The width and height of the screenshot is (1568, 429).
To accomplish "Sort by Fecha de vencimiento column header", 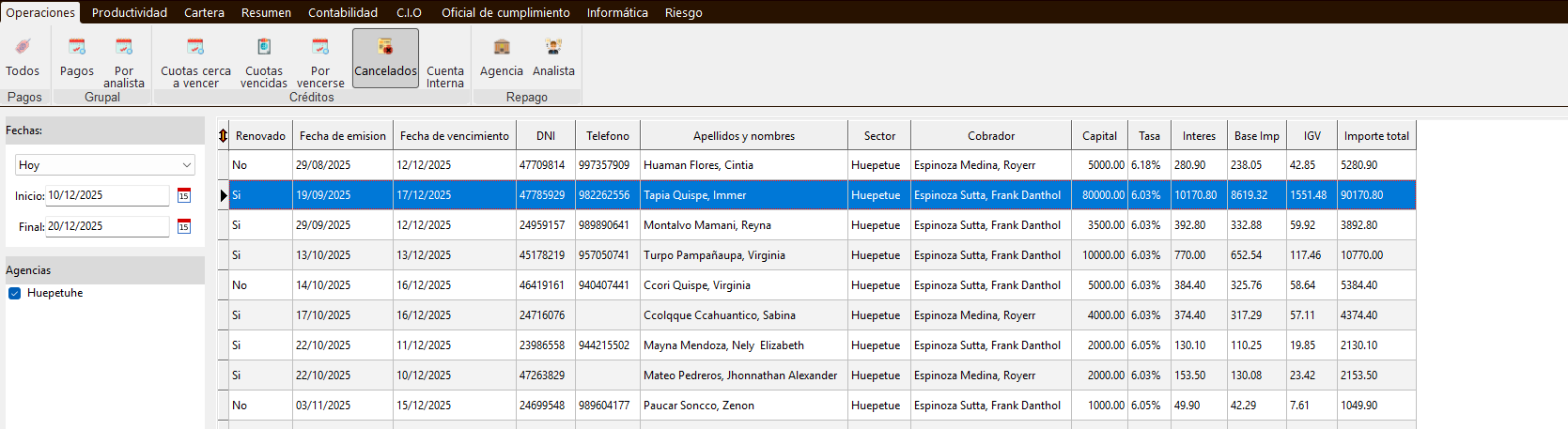I will [x=454, y=136].
